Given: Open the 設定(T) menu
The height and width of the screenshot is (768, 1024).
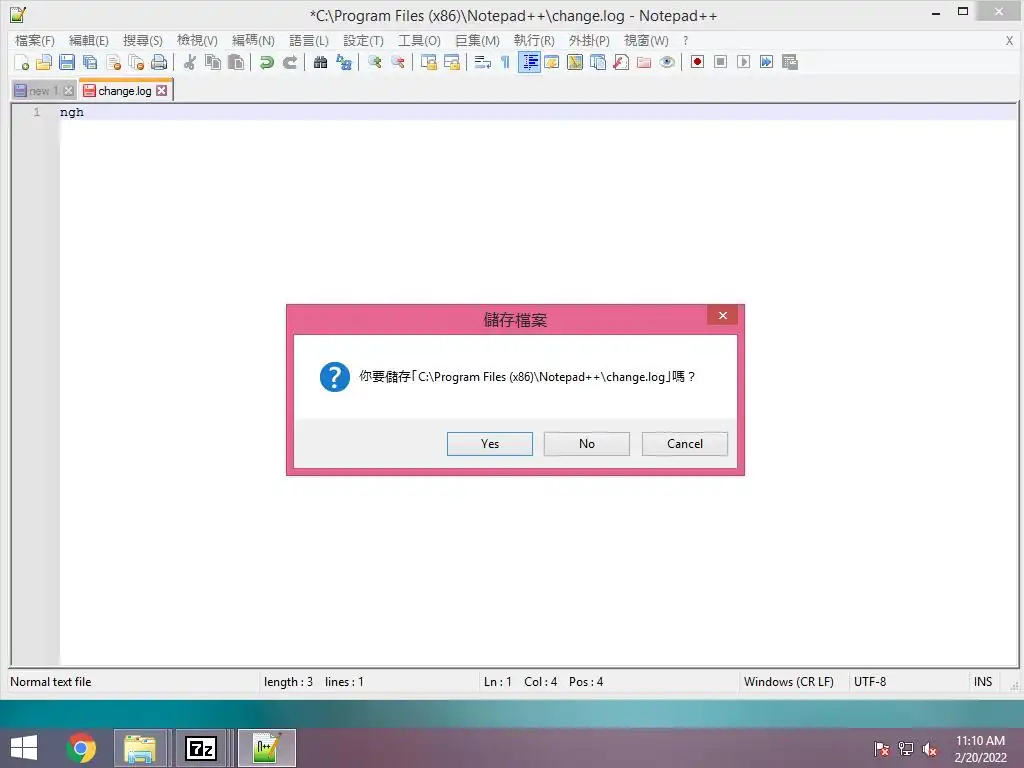Looking at the screenshot, I should click(363, 40).
